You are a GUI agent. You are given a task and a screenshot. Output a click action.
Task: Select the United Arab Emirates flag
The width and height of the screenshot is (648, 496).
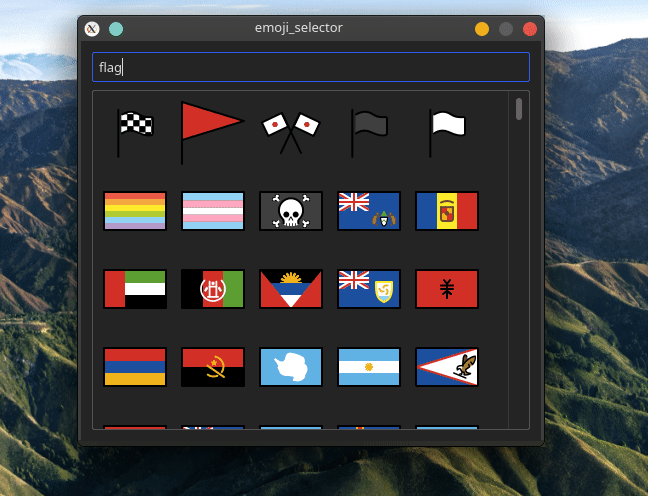click(135, 289)
